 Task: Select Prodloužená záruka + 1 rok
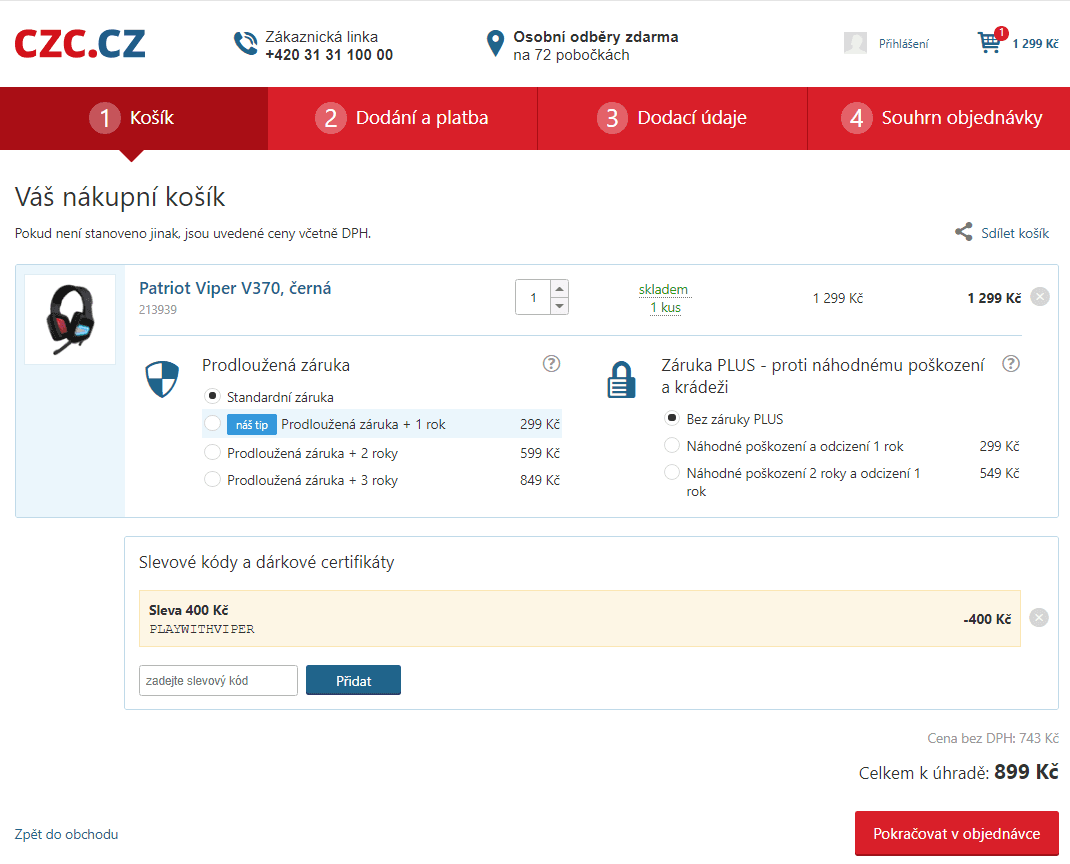coord(213,424)
